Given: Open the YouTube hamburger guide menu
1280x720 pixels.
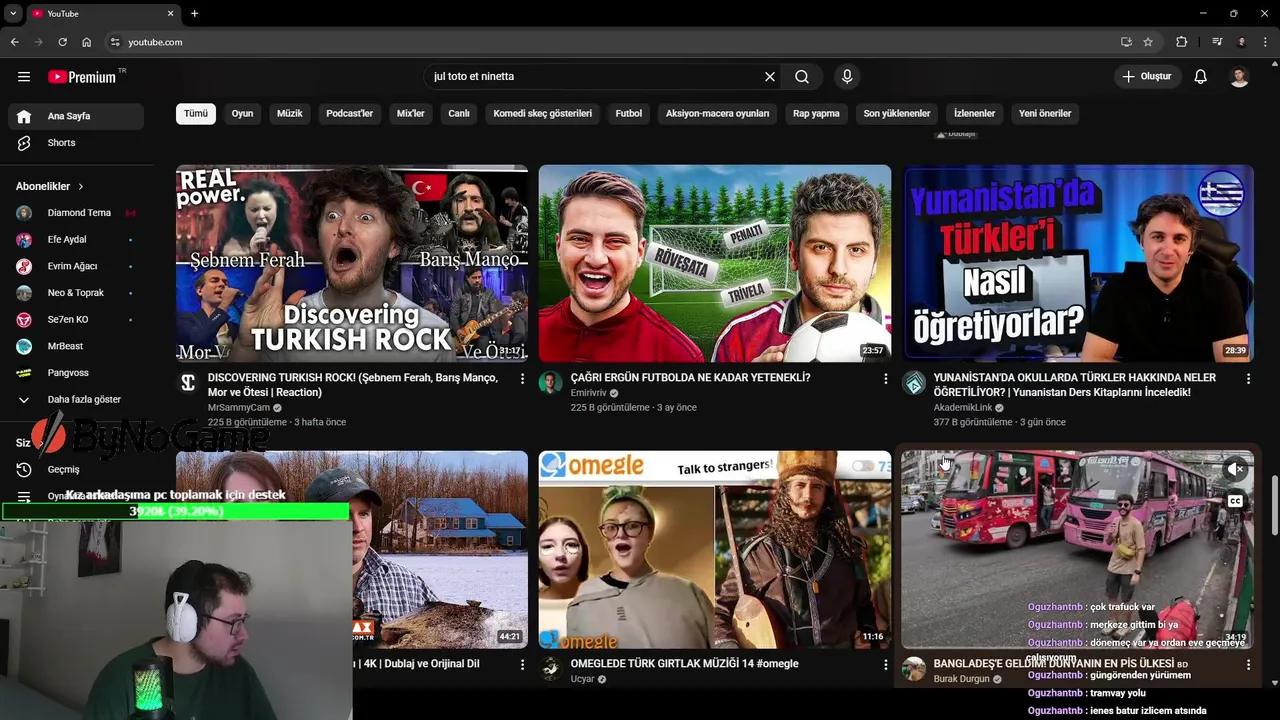Looking at the screenshot, I should pos(24,77).
